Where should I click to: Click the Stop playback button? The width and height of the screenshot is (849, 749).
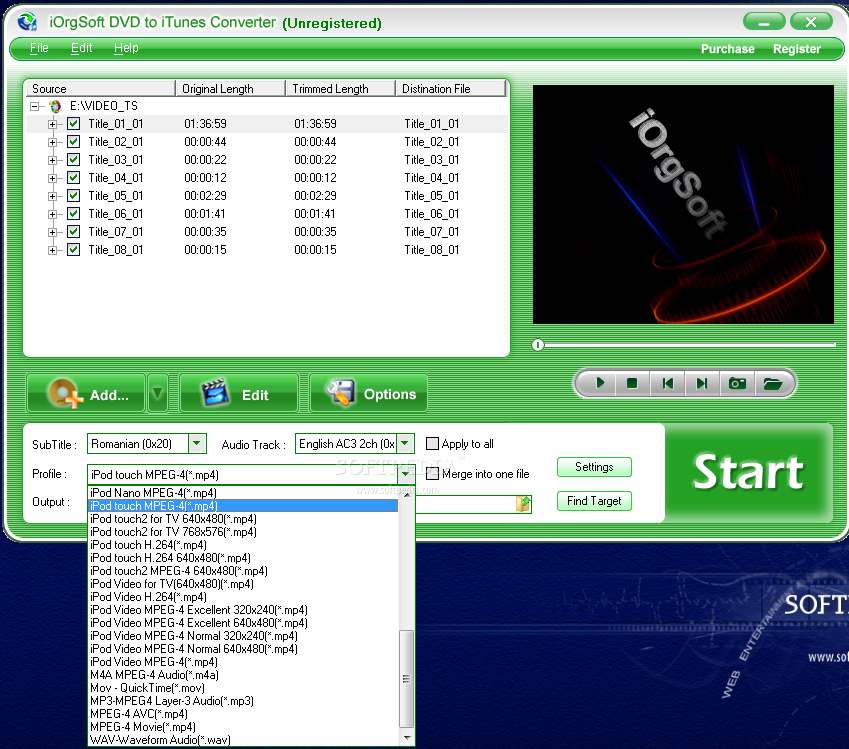(x=632, y=383)
